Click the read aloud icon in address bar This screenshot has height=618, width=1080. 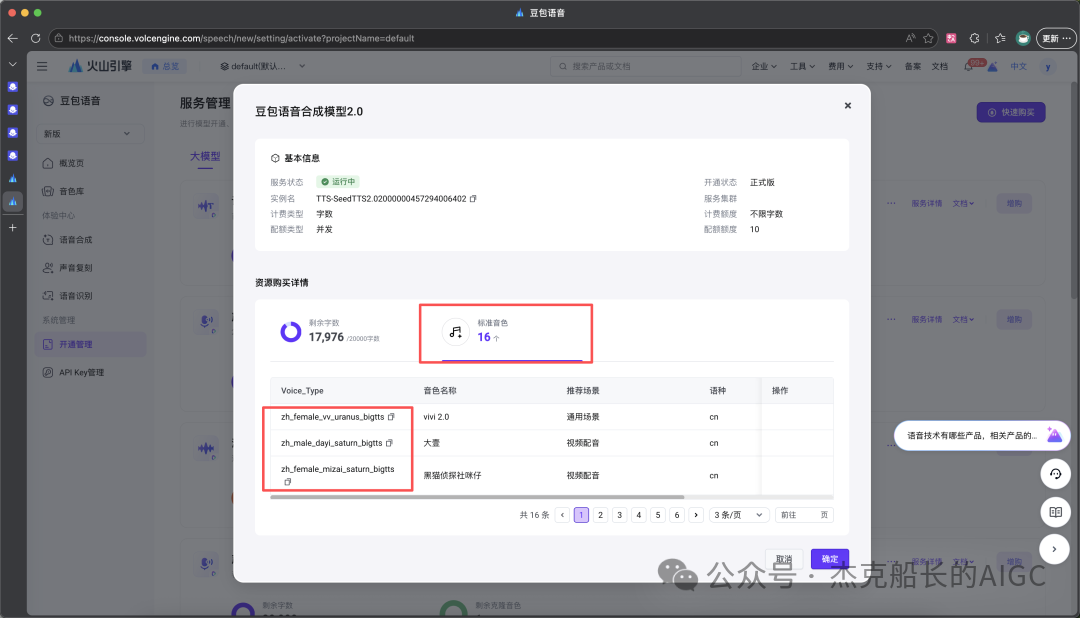click(911, 38)
